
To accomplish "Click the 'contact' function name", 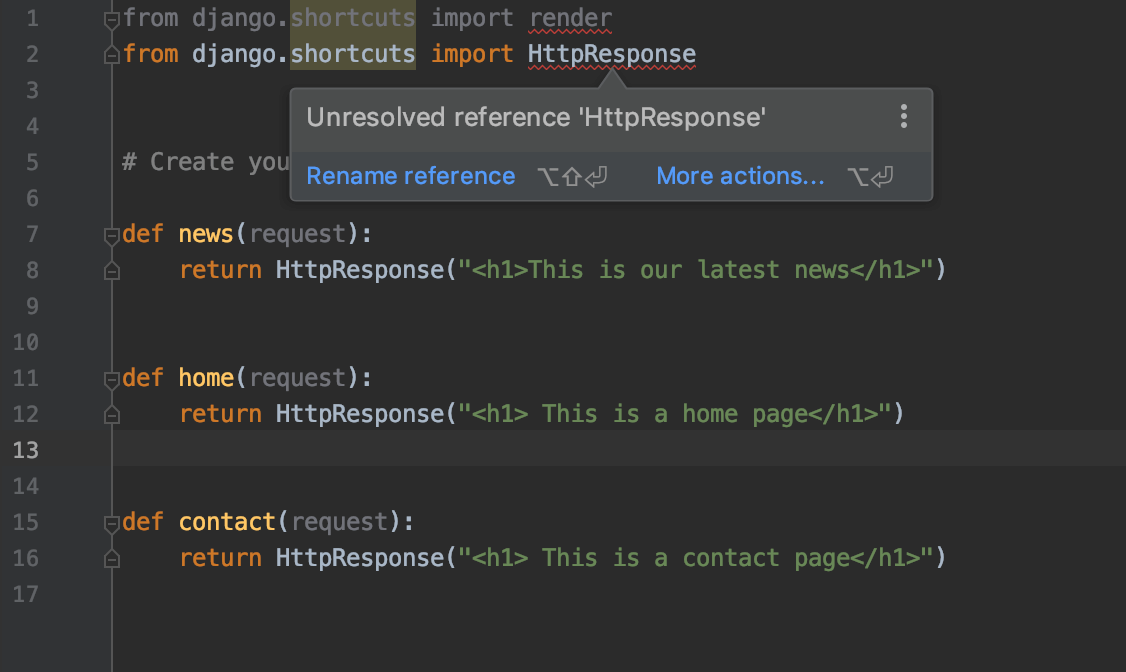I will 227,522.
